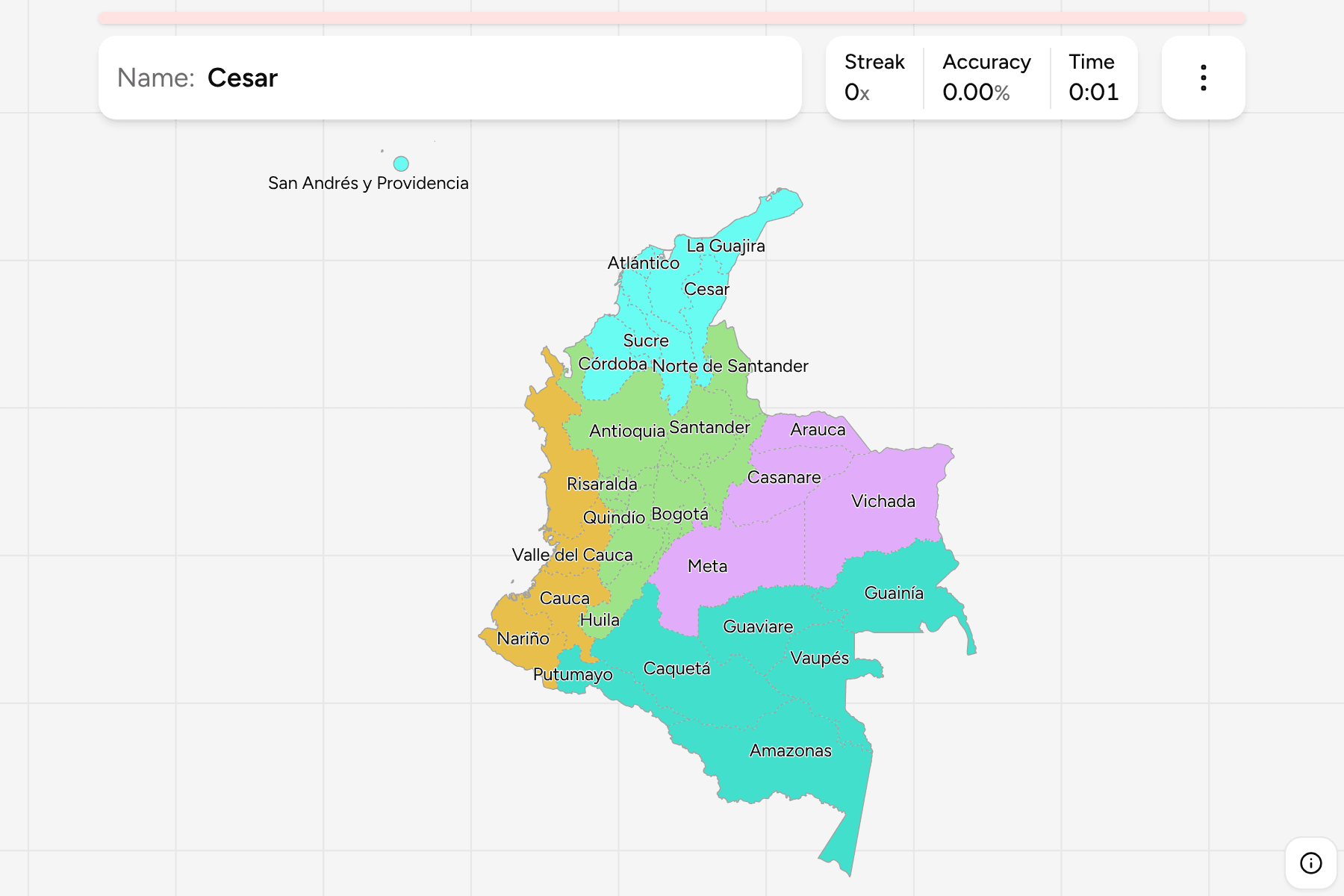
Task: Select Córdoba on the map
Action: 613,364
